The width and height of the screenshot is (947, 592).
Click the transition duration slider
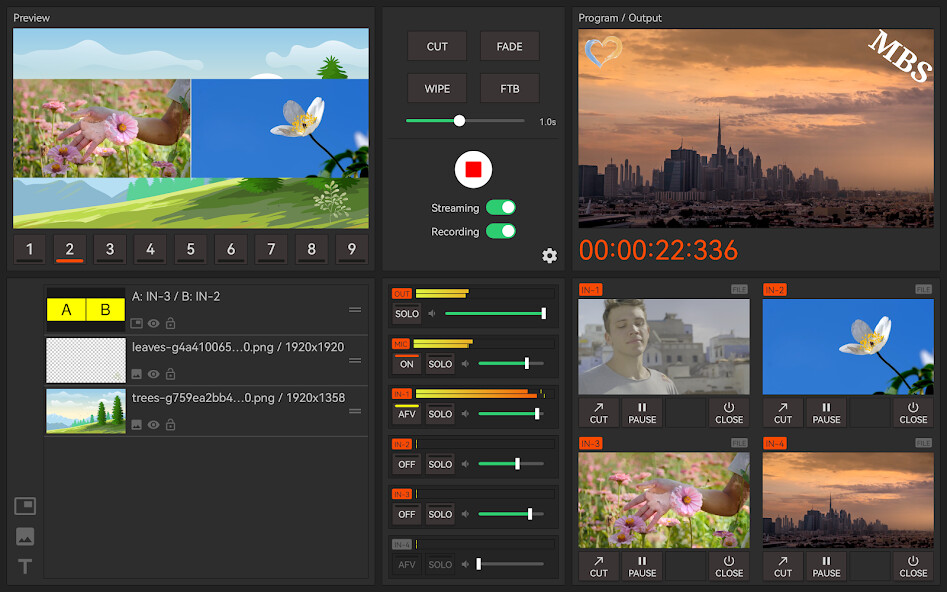pos(465,121)
